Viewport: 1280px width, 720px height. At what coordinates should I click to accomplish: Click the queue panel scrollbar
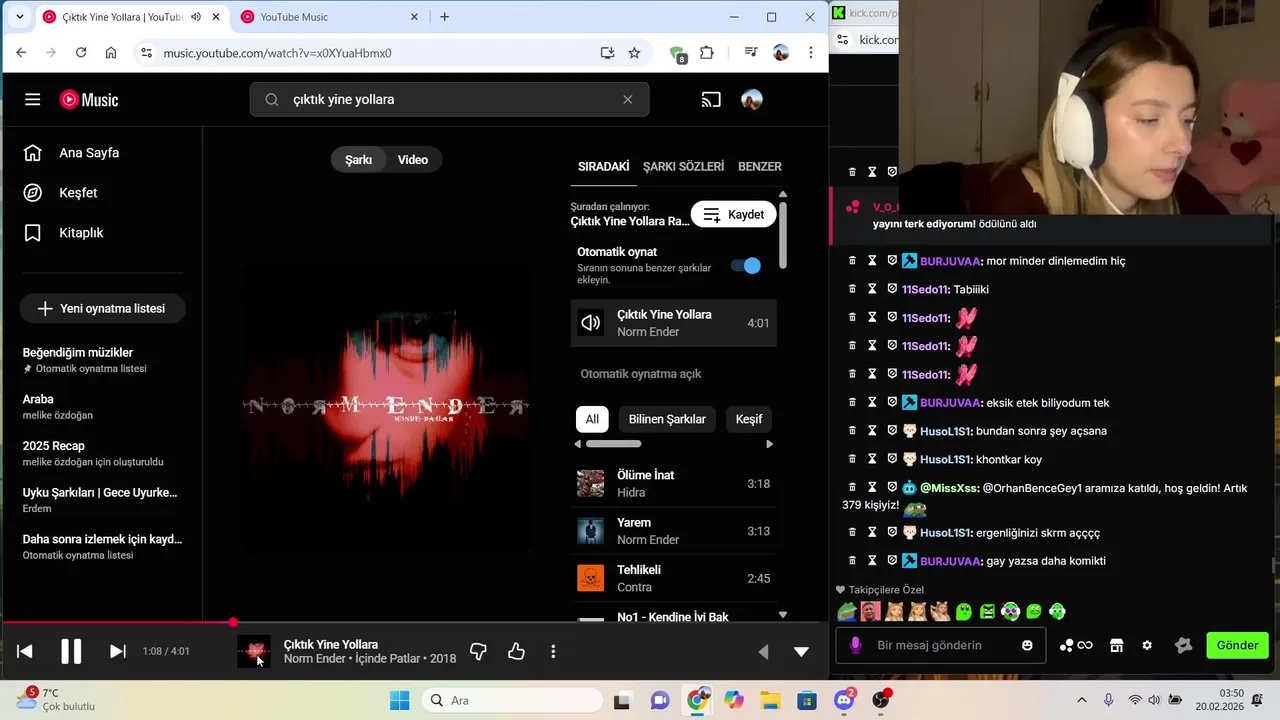pos(783,236)
